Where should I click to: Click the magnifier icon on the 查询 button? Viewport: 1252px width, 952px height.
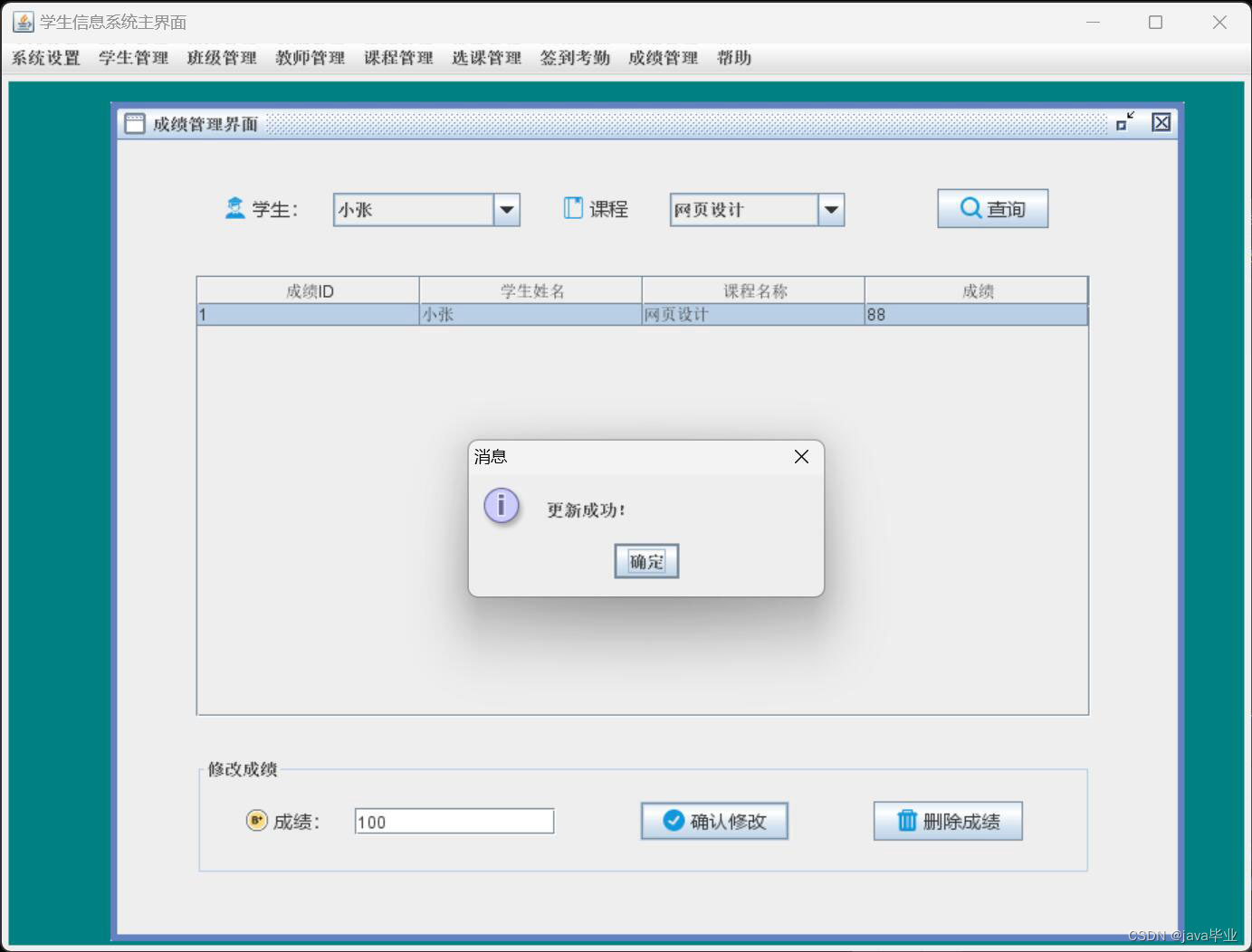(970, 207)
